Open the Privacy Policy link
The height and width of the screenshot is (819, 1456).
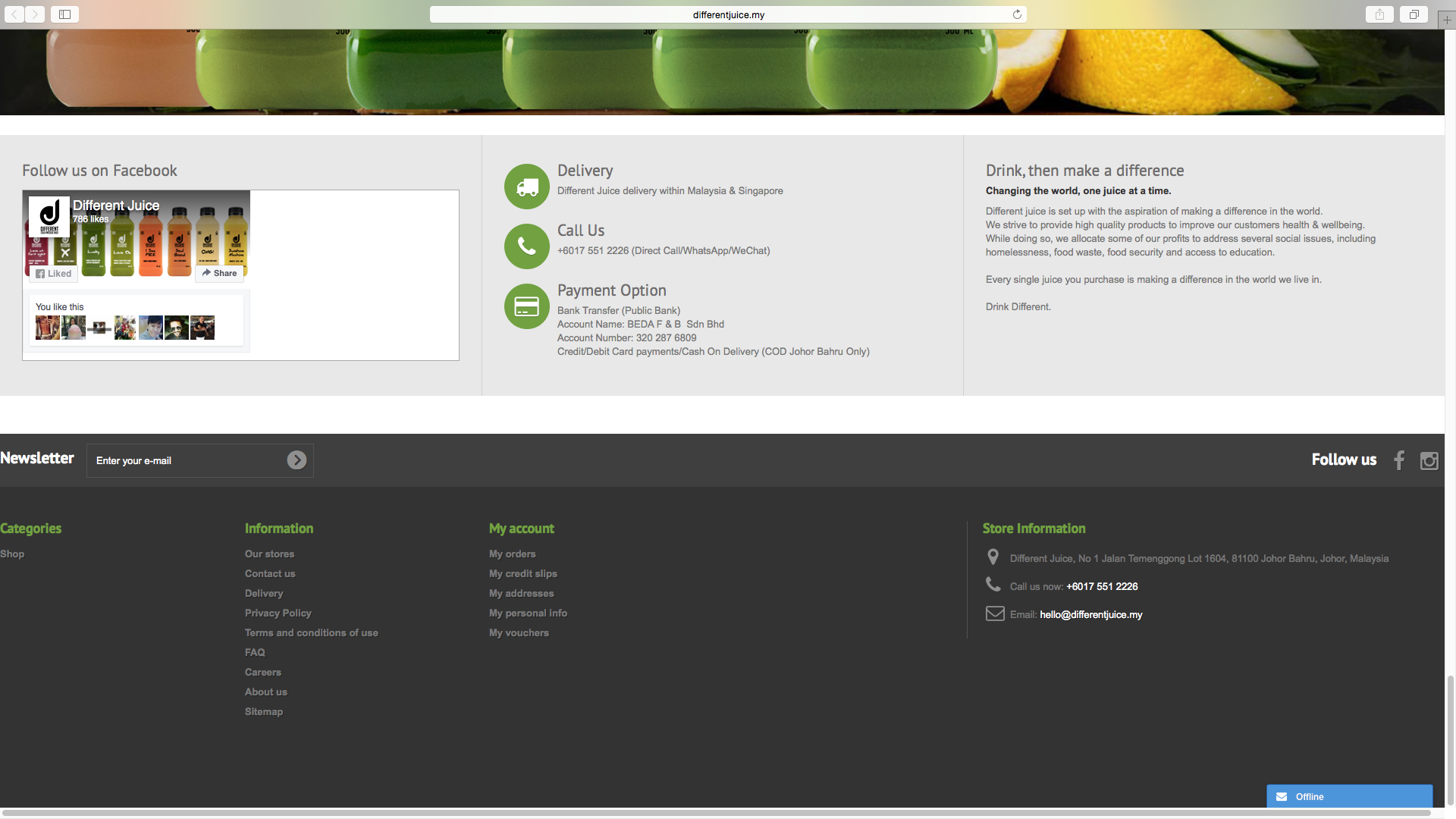[278, 613]
